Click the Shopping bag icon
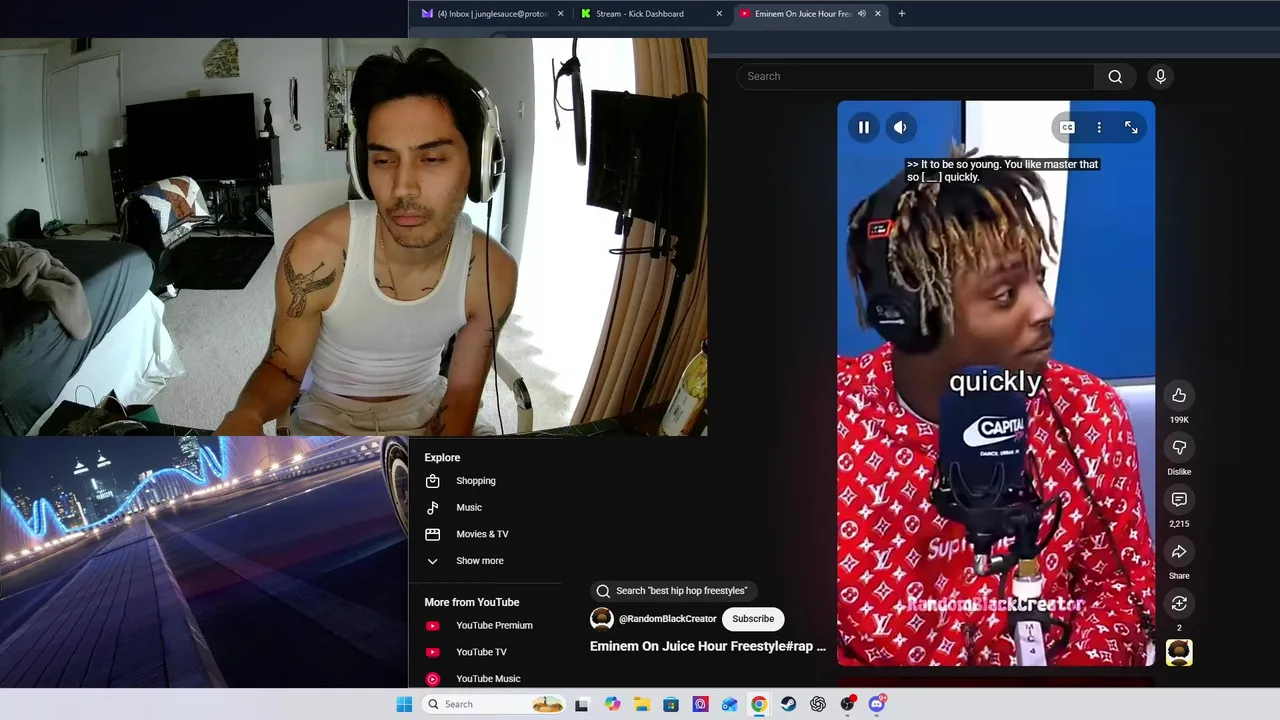The height and width of the screenshot is (720, 1280). coord(432,481)
